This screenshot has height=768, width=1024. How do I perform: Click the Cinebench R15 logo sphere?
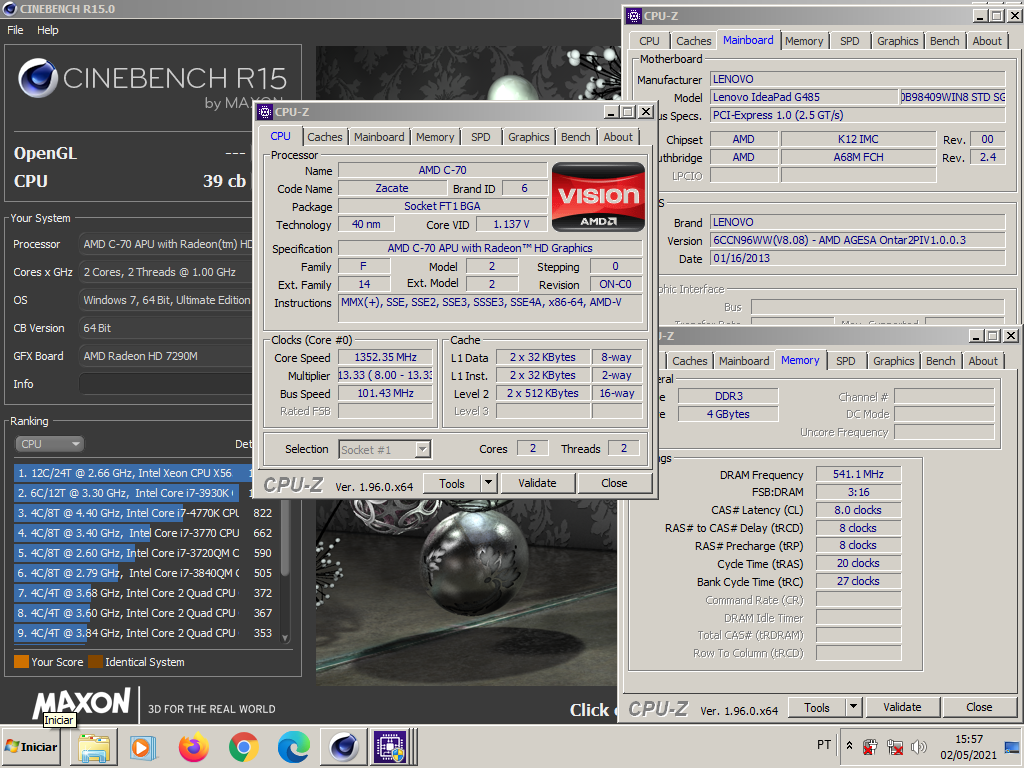pos(38,78)
